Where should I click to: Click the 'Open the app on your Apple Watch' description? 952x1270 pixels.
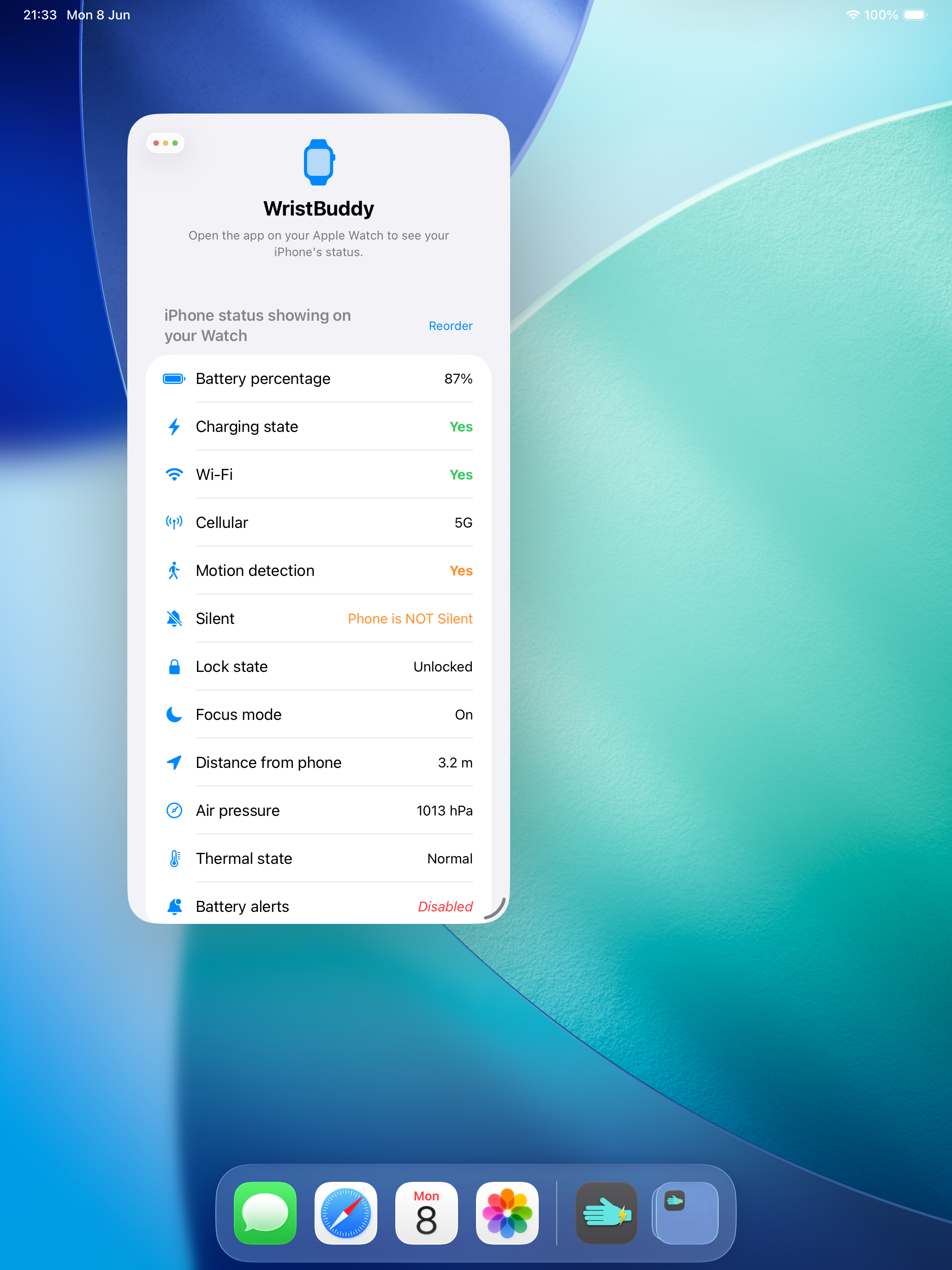(318, 244)
